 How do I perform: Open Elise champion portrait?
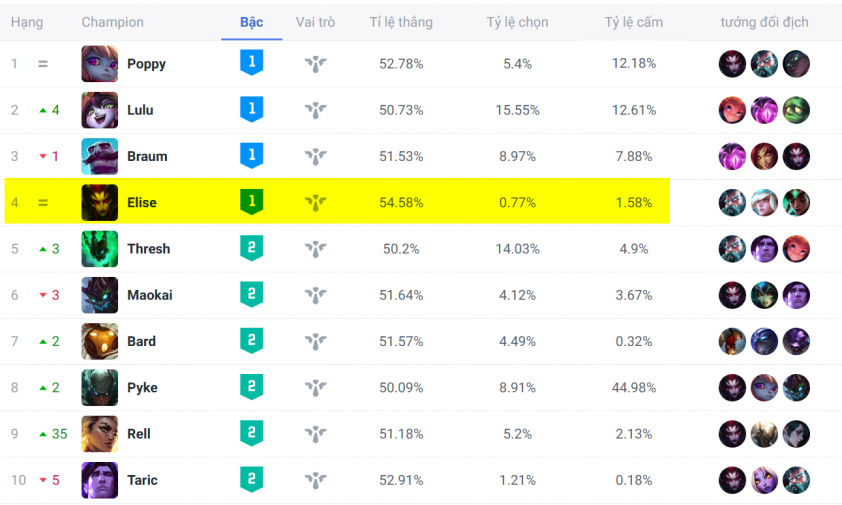(x=99, y=203)
